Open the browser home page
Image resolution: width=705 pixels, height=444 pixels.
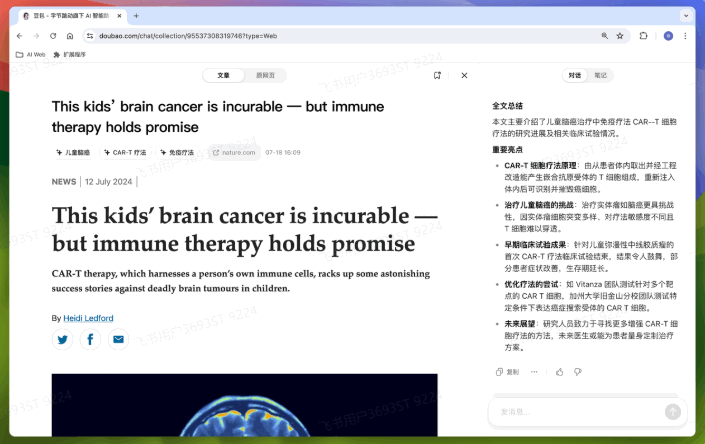tap(70, 36)
